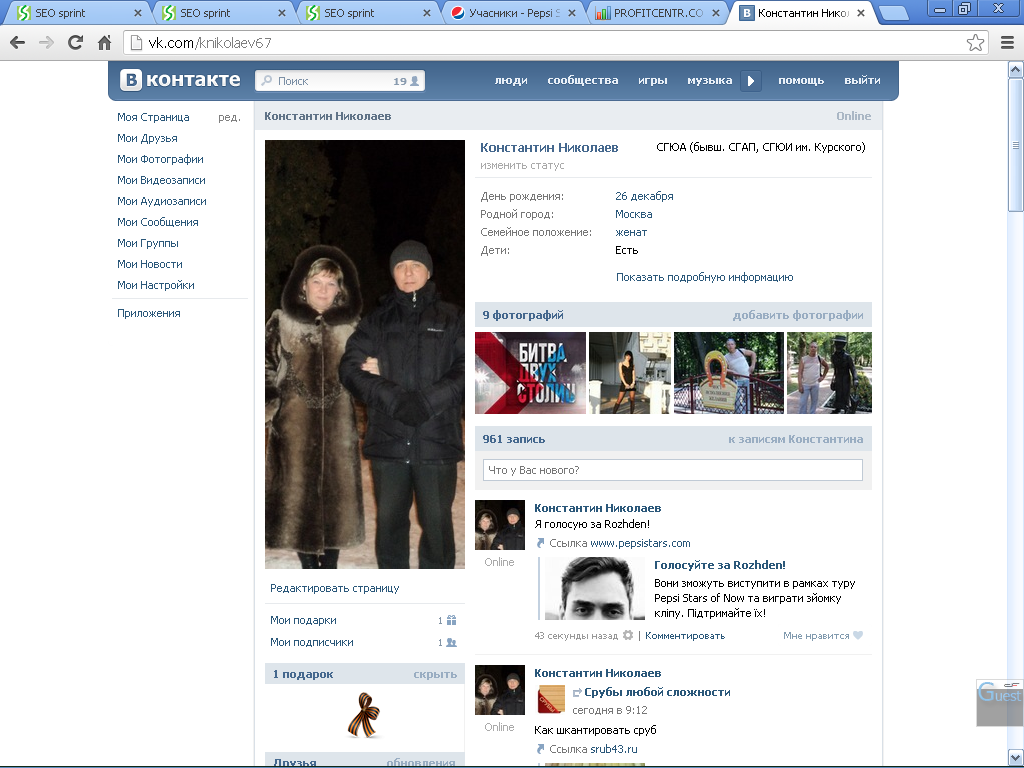
Task: Click the gift icon next to Мои подарки
Action: [x=451, y=620]
